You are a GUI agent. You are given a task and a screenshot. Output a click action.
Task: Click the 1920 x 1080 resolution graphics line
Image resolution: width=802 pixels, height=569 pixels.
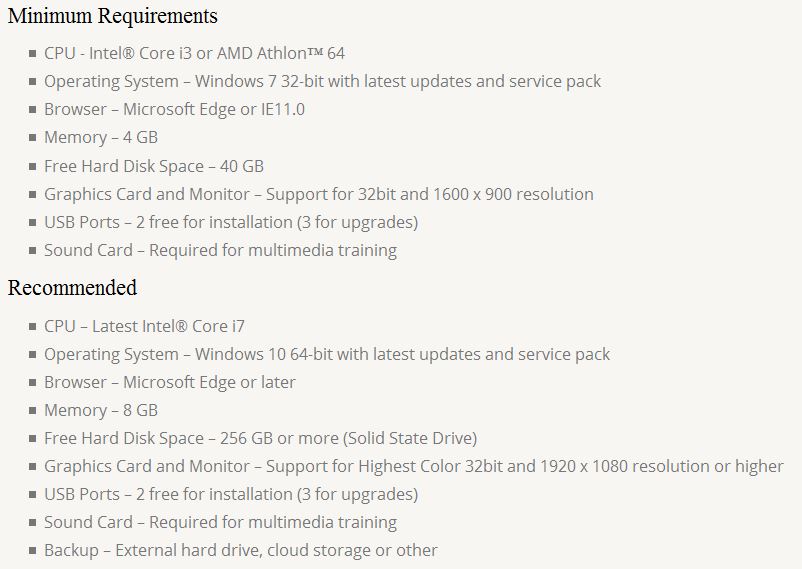click(413, 466)
